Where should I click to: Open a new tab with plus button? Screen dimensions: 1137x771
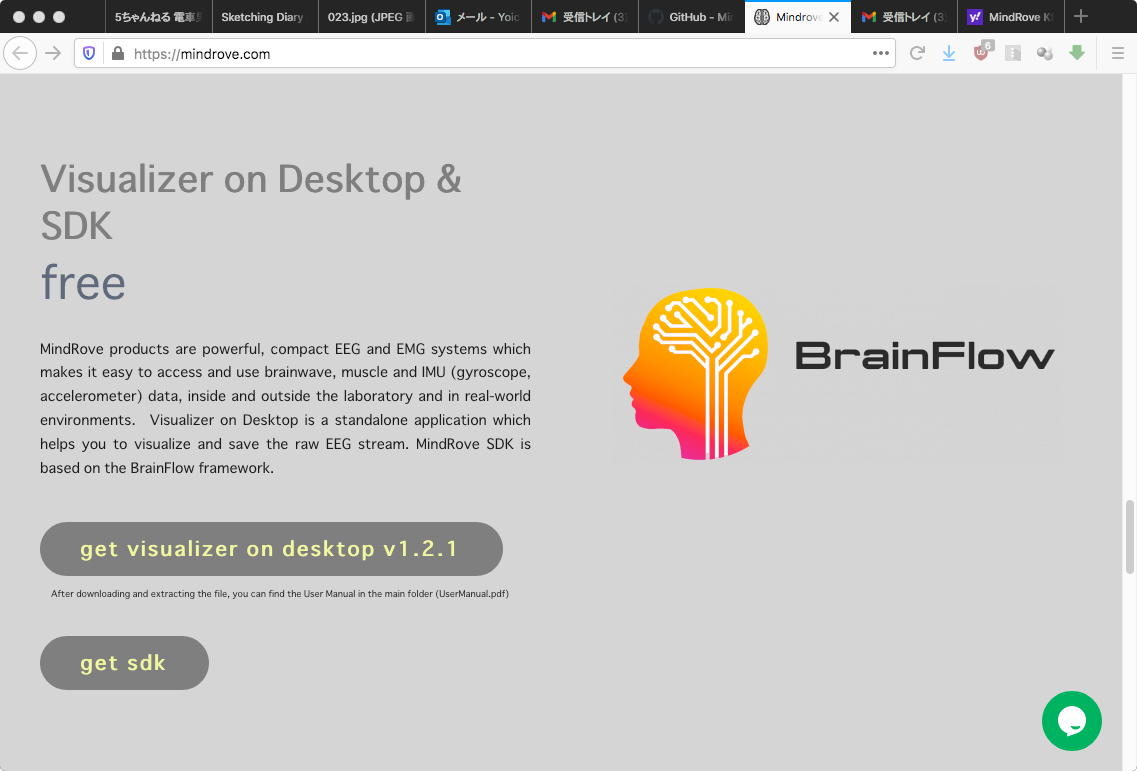(x=1080, y=16)
